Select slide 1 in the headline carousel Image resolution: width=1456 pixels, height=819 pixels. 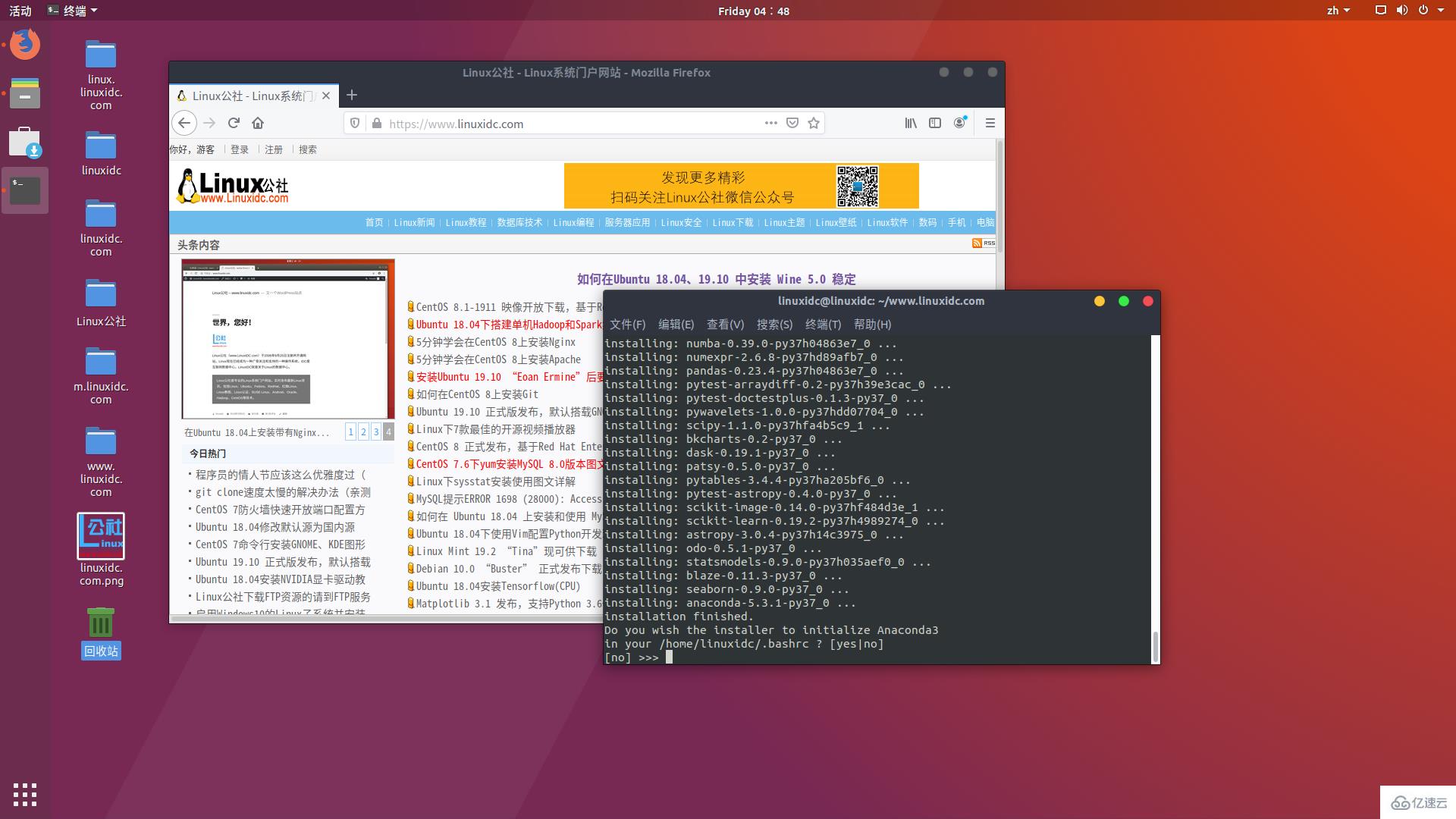point(350,431)
